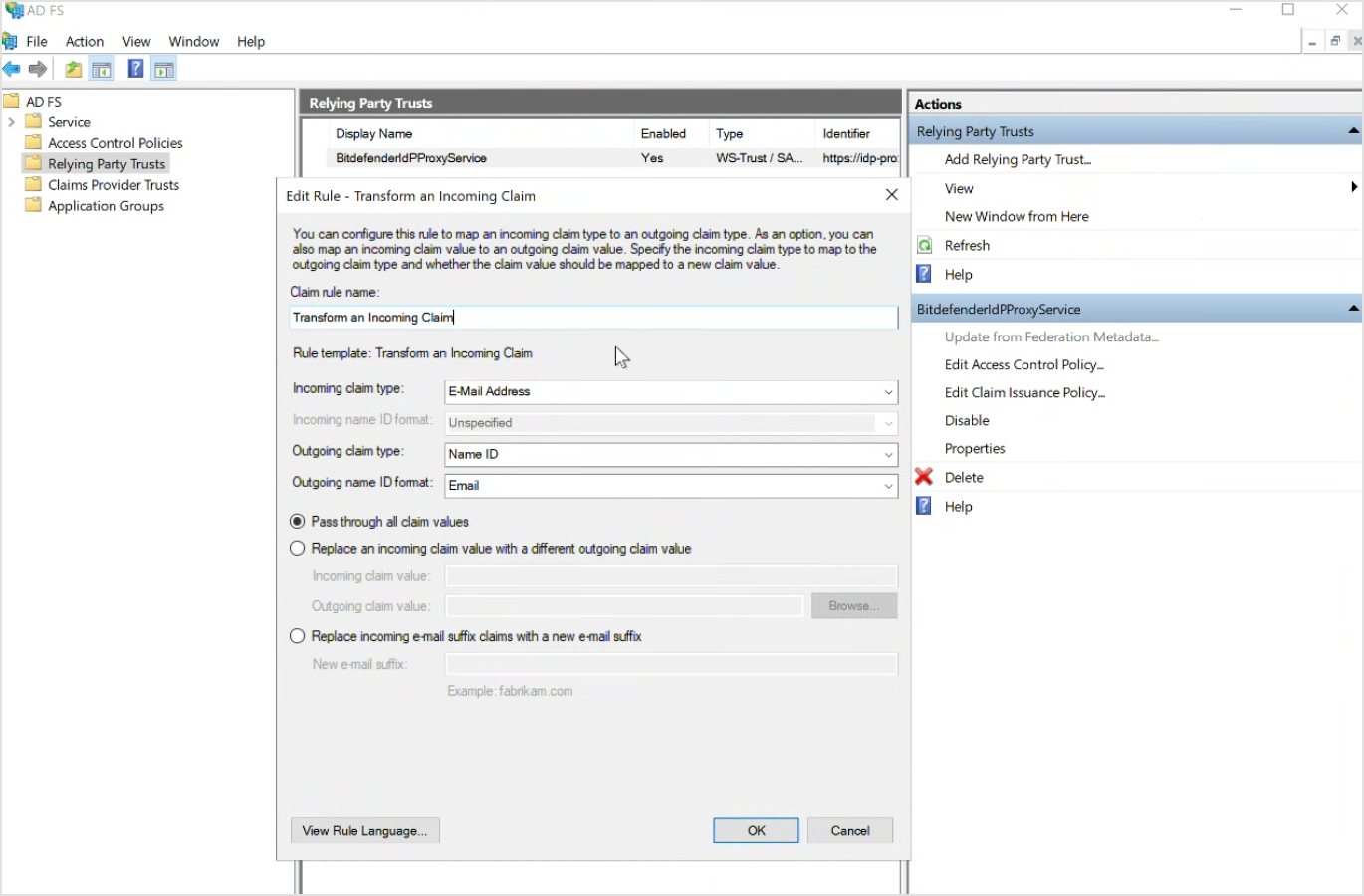1364x896 pixels.
Task: Click Edit Claim Issuance Policy action
Action: (1025, 392)
